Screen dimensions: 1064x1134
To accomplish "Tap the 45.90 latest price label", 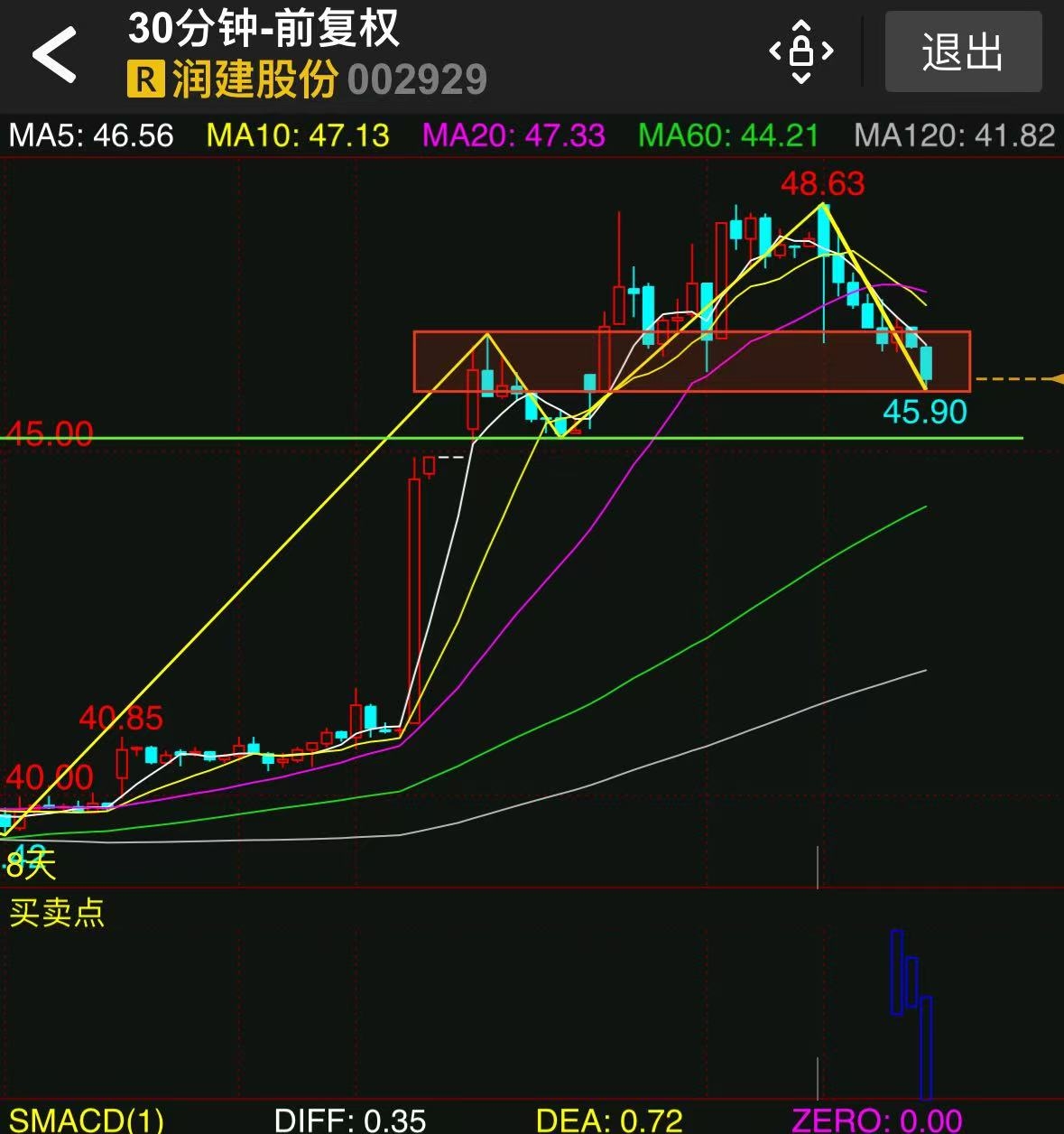I will pos(924,412).
